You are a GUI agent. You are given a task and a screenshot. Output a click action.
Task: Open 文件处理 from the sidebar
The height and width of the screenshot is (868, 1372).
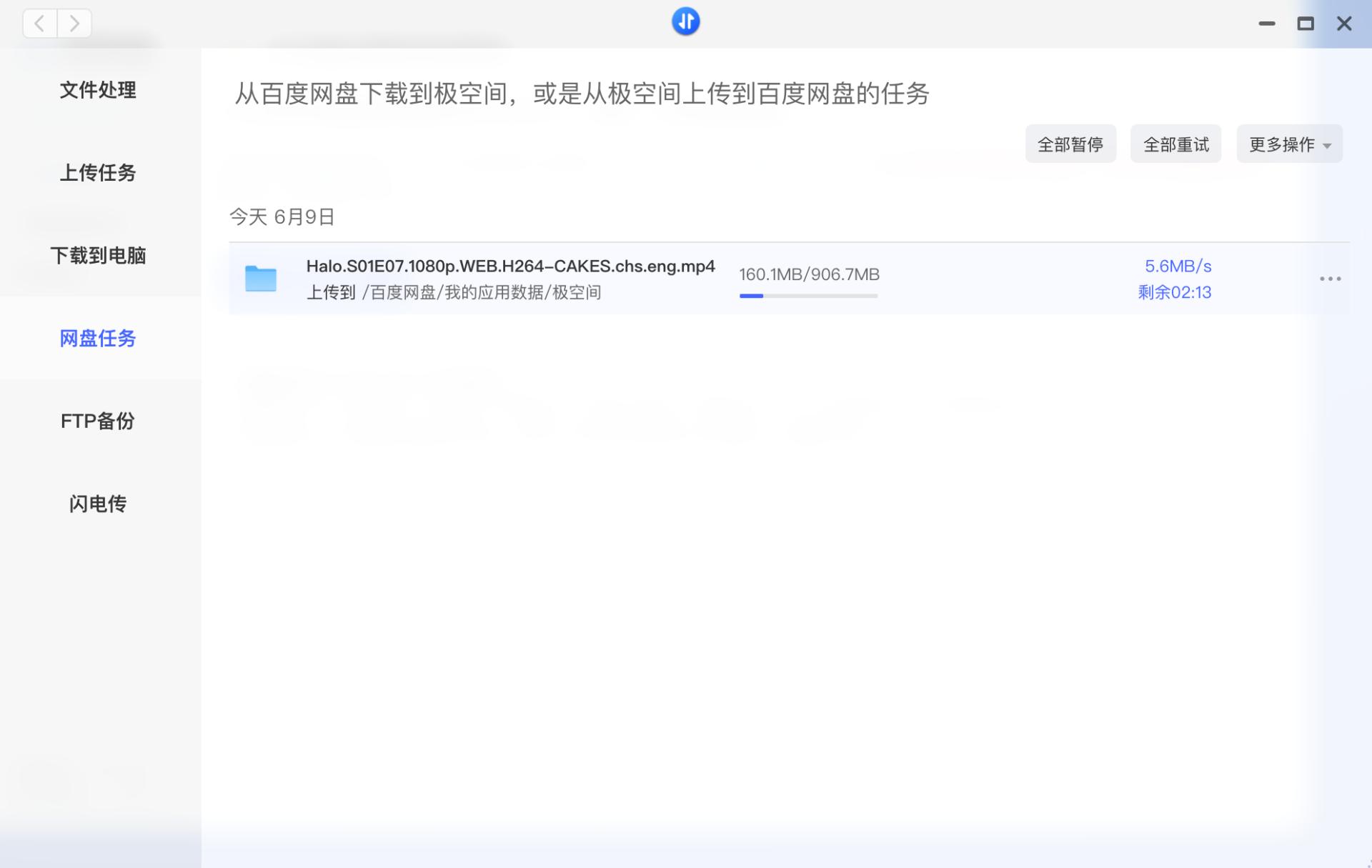[98, 90]
